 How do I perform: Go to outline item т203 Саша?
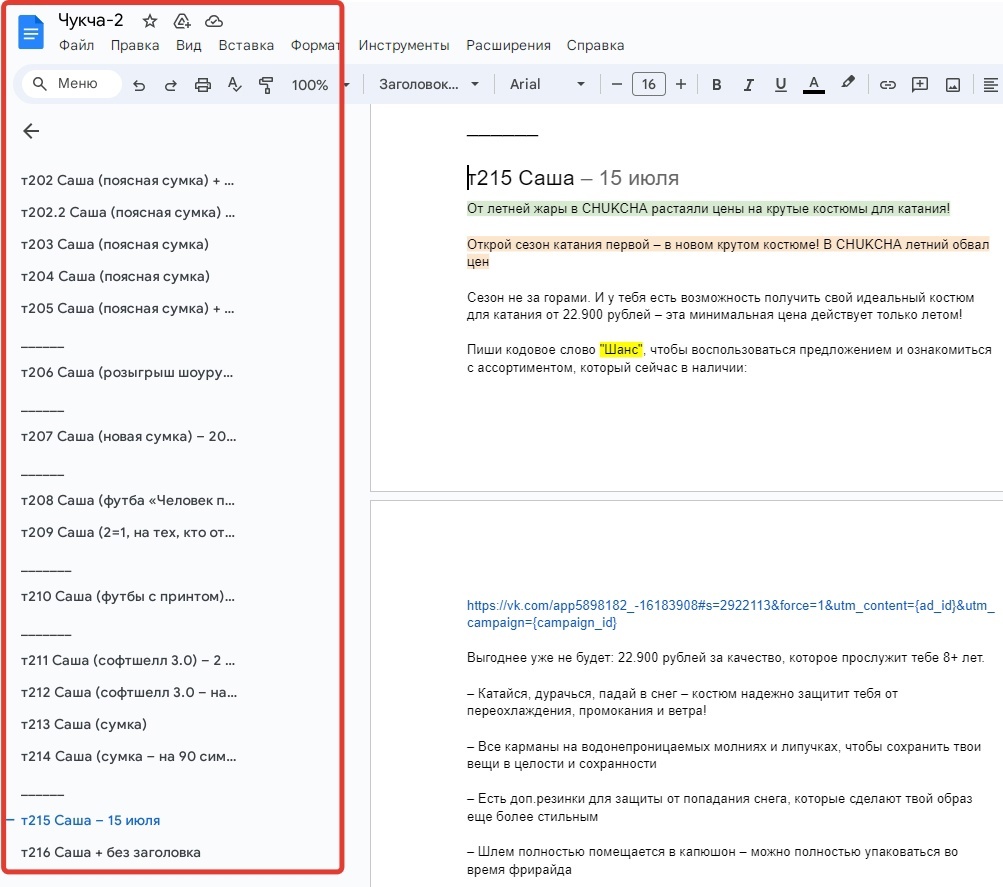(115, 244)
